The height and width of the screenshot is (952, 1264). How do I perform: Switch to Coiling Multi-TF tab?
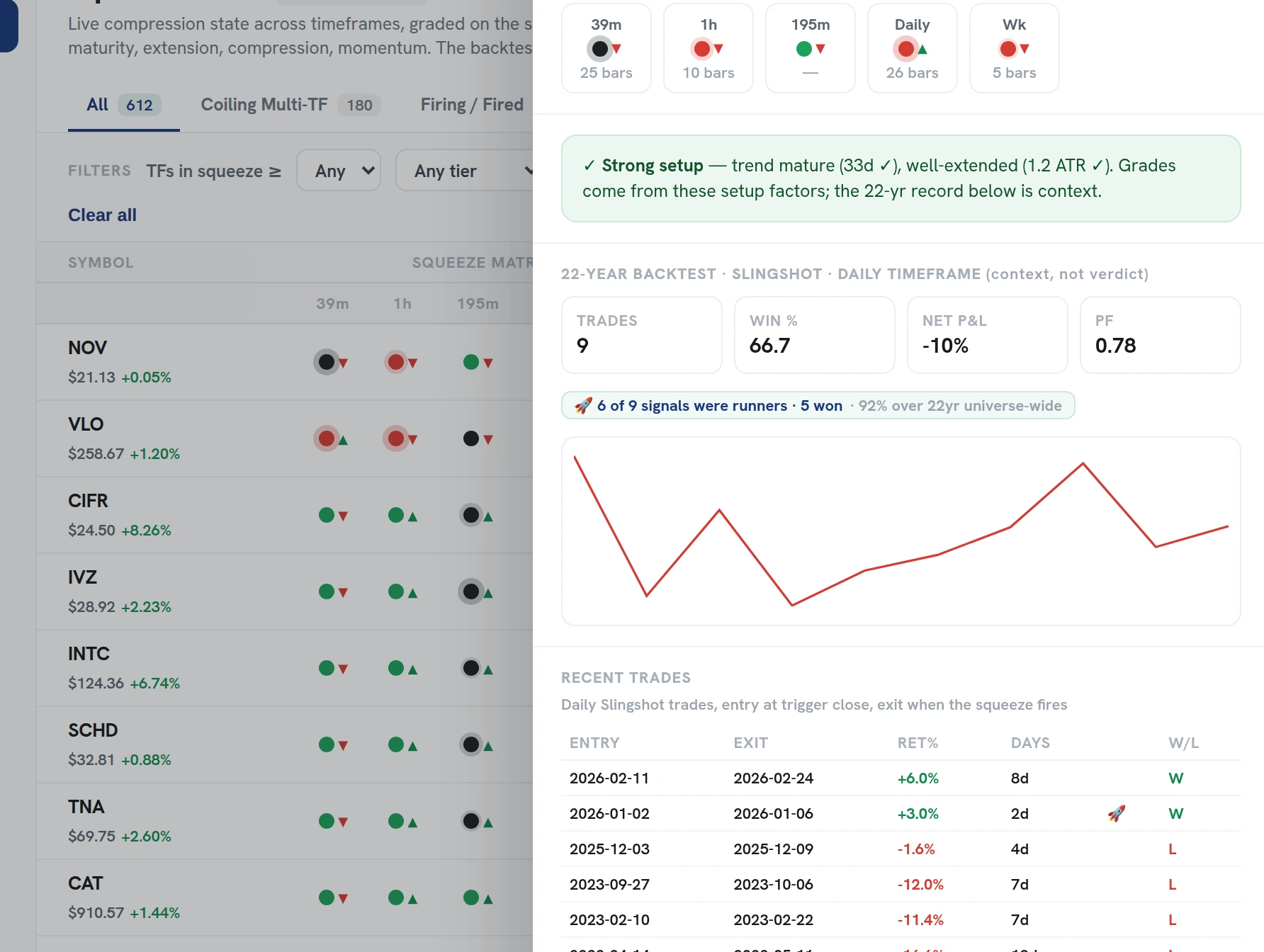click(290, 105)
